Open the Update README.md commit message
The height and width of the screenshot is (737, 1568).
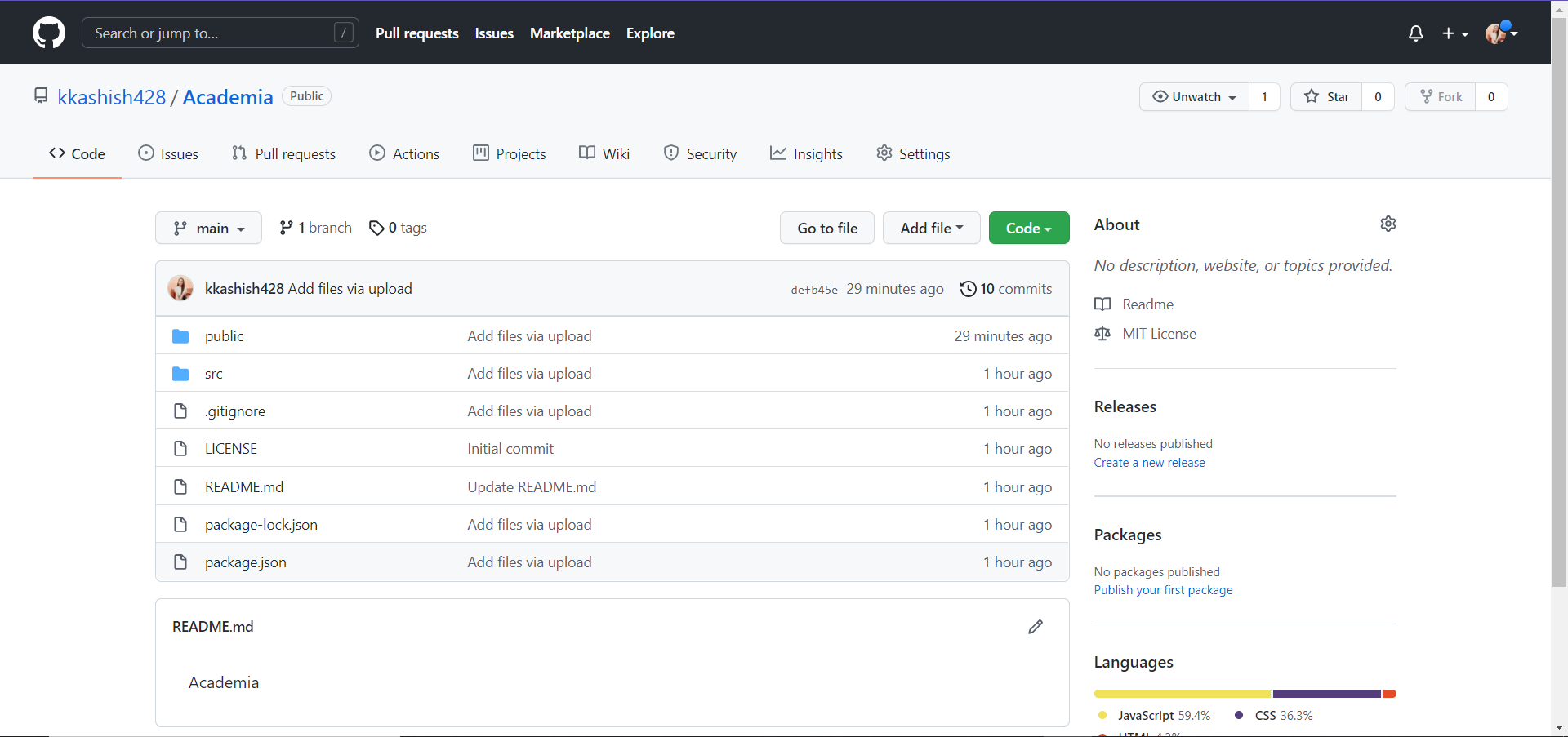click(532, 487)
